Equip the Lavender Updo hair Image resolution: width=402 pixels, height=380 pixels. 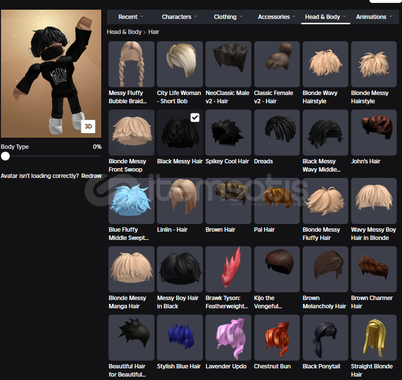point(228,337)
